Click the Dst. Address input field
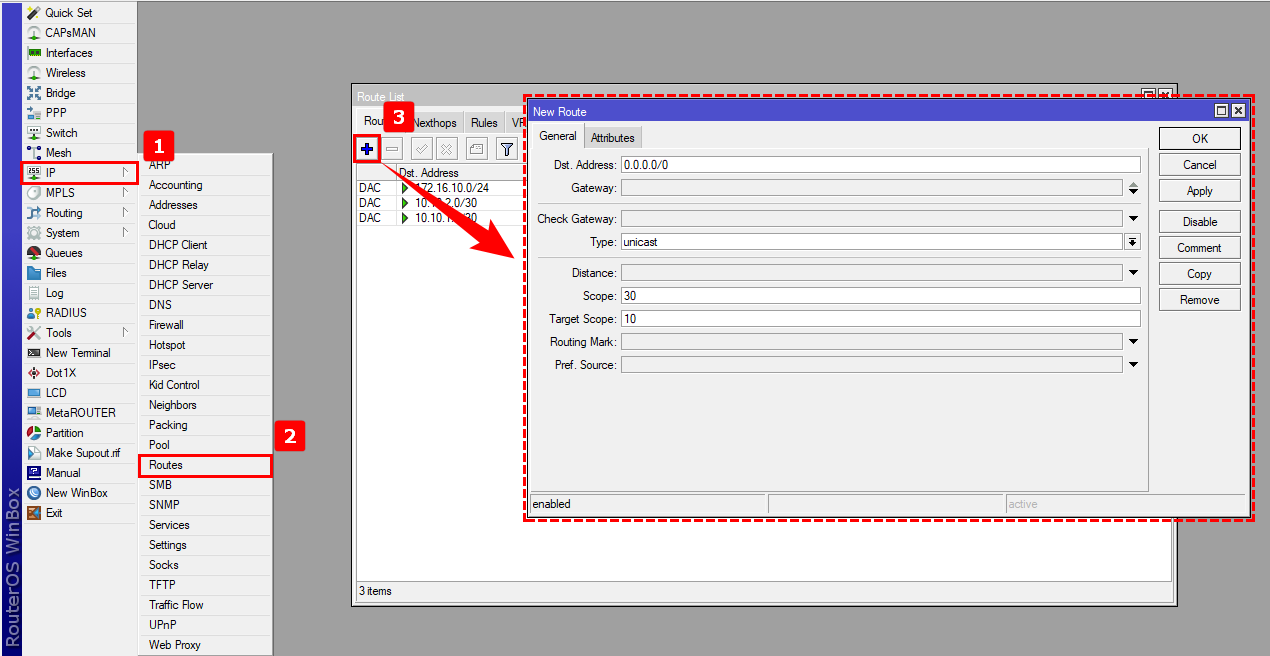Image resolution: width=1270 pixels, height=656 pixels. tap(880, 165)
